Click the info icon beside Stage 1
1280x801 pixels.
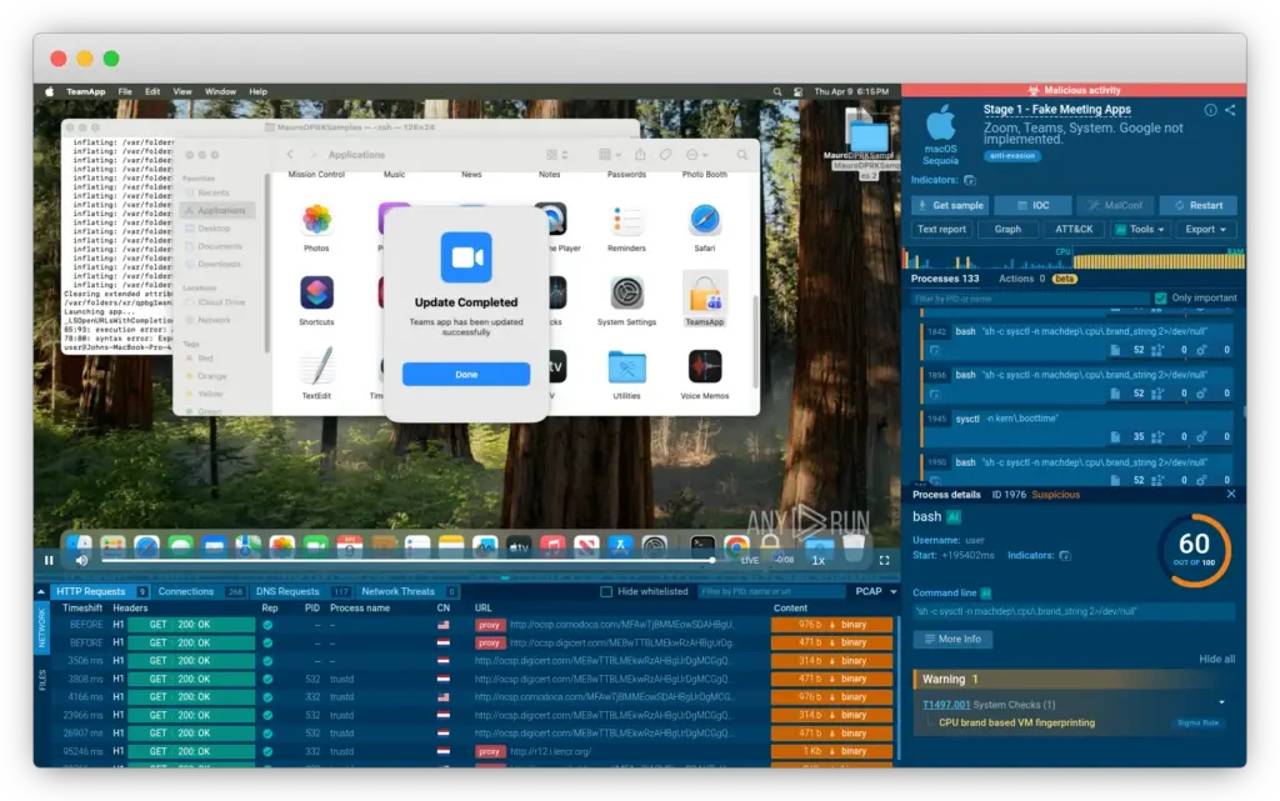click(x=1209, y=110)
